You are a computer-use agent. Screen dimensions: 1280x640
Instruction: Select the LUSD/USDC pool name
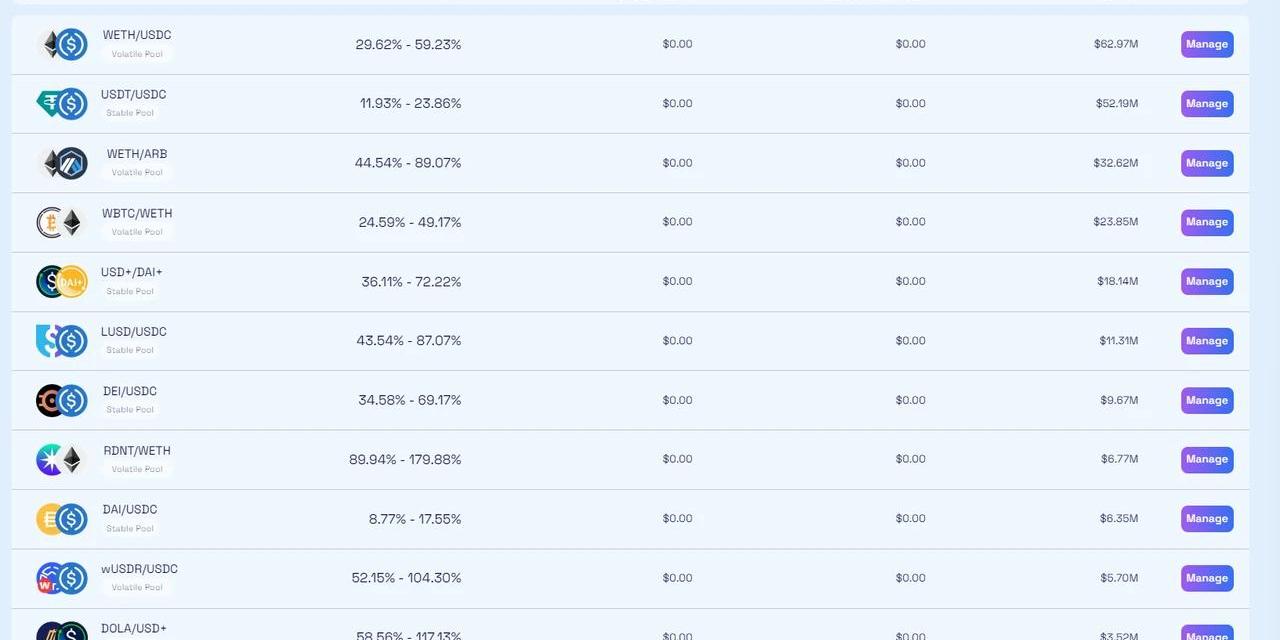[x=134, y=332]
